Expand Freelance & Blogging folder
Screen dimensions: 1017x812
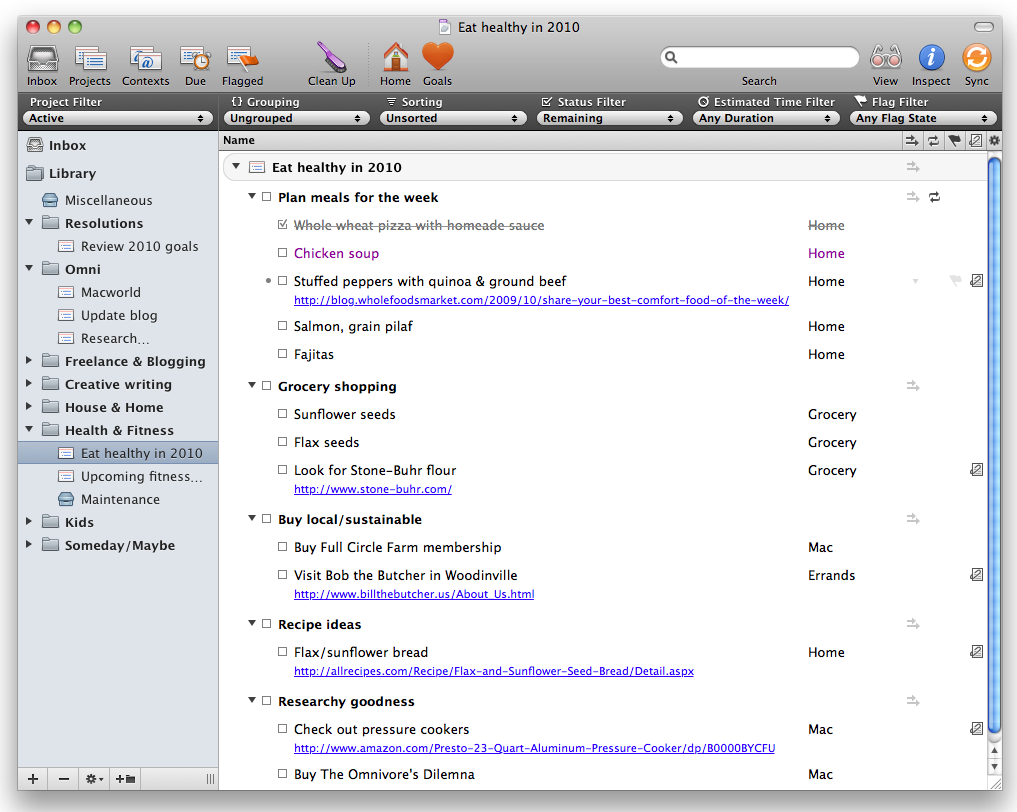tap(29, 361)
